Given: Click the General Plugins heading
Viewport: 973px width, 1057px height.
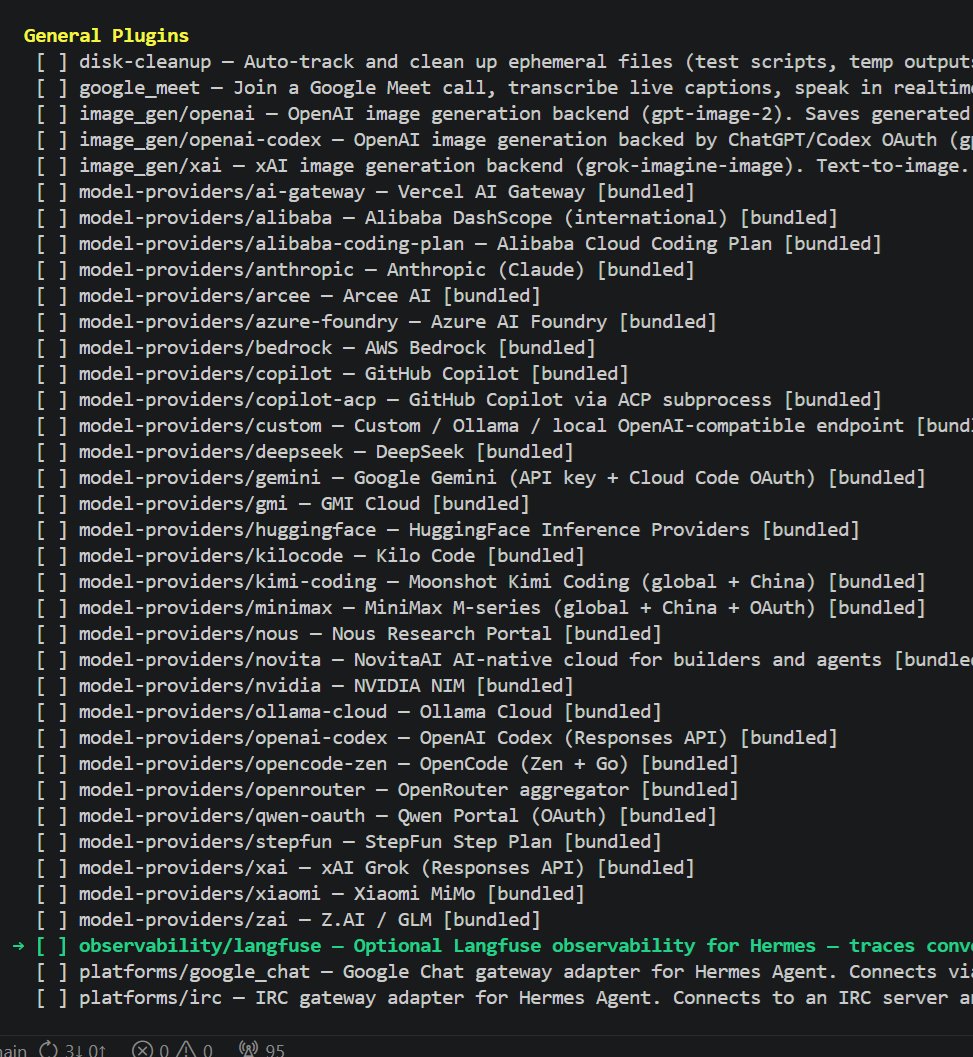Looking at the screenshot, I should click(x=107, y=36).
